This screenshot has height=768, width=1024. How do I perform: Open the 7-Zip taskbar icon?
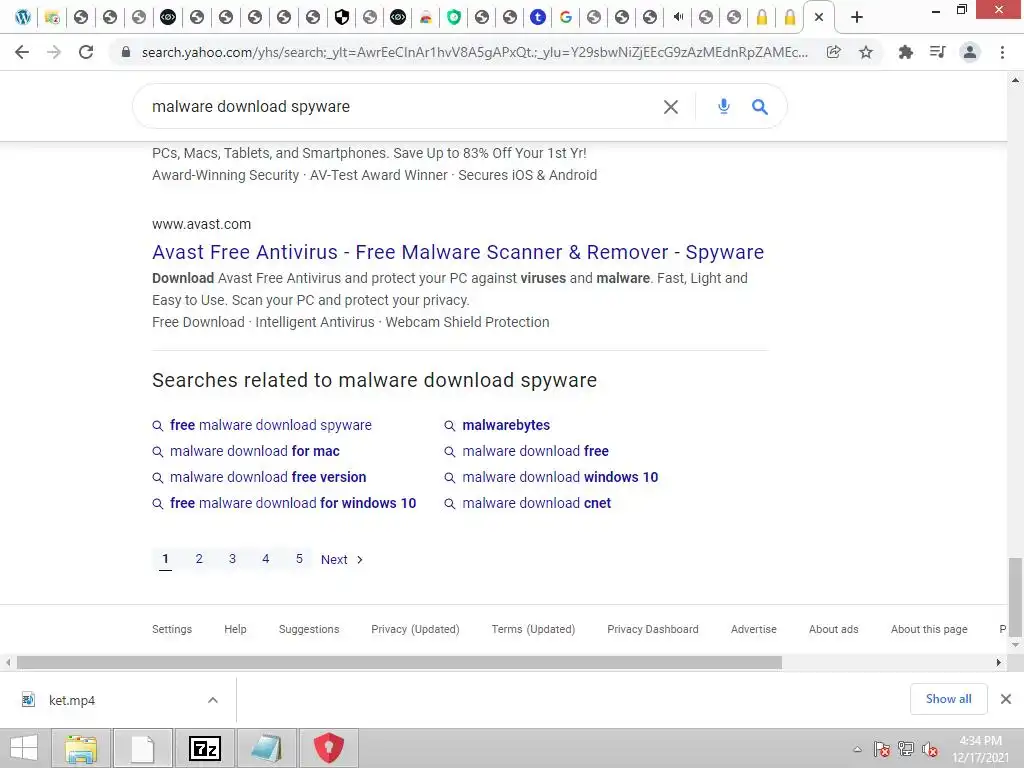tap(204, 748)
